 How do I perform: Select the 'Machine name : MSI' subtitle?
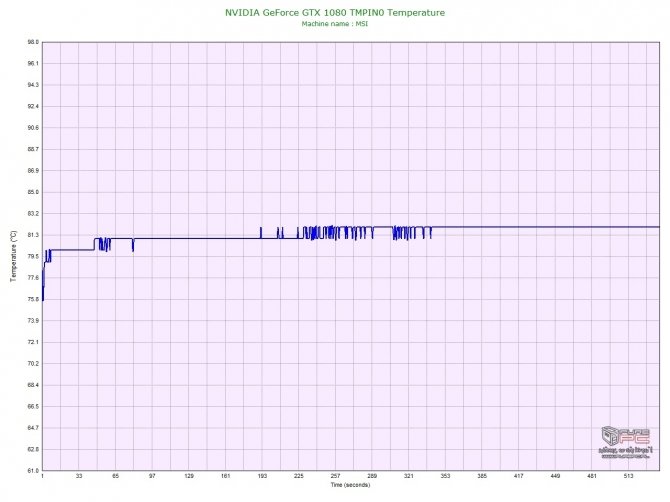point(335,24)
